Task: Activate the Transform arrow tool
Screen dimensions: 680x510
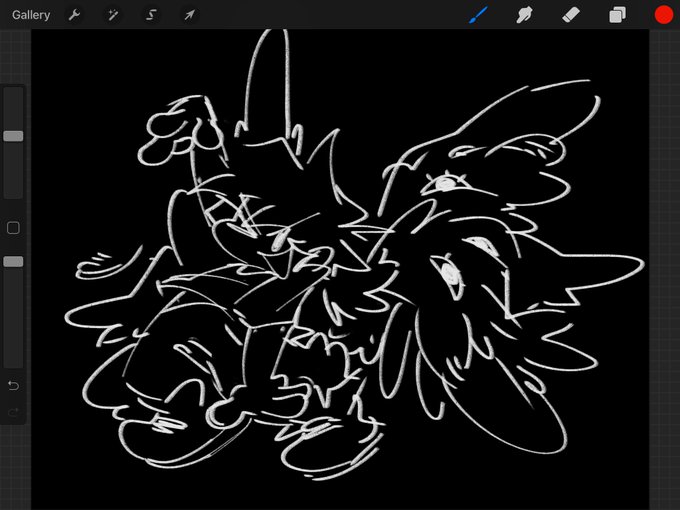Action: point(189,15)
